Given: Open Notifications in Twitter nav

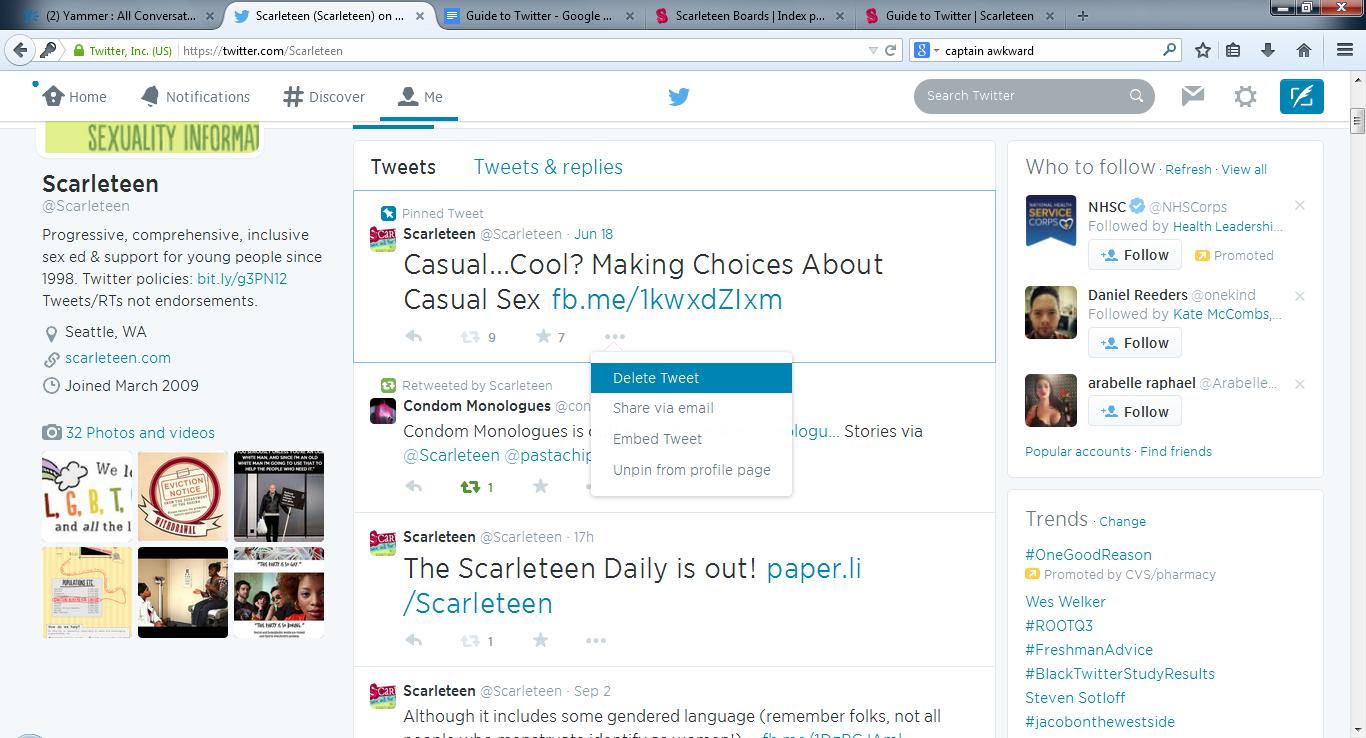Looking at the screenshot, I should tap(195, 97).
